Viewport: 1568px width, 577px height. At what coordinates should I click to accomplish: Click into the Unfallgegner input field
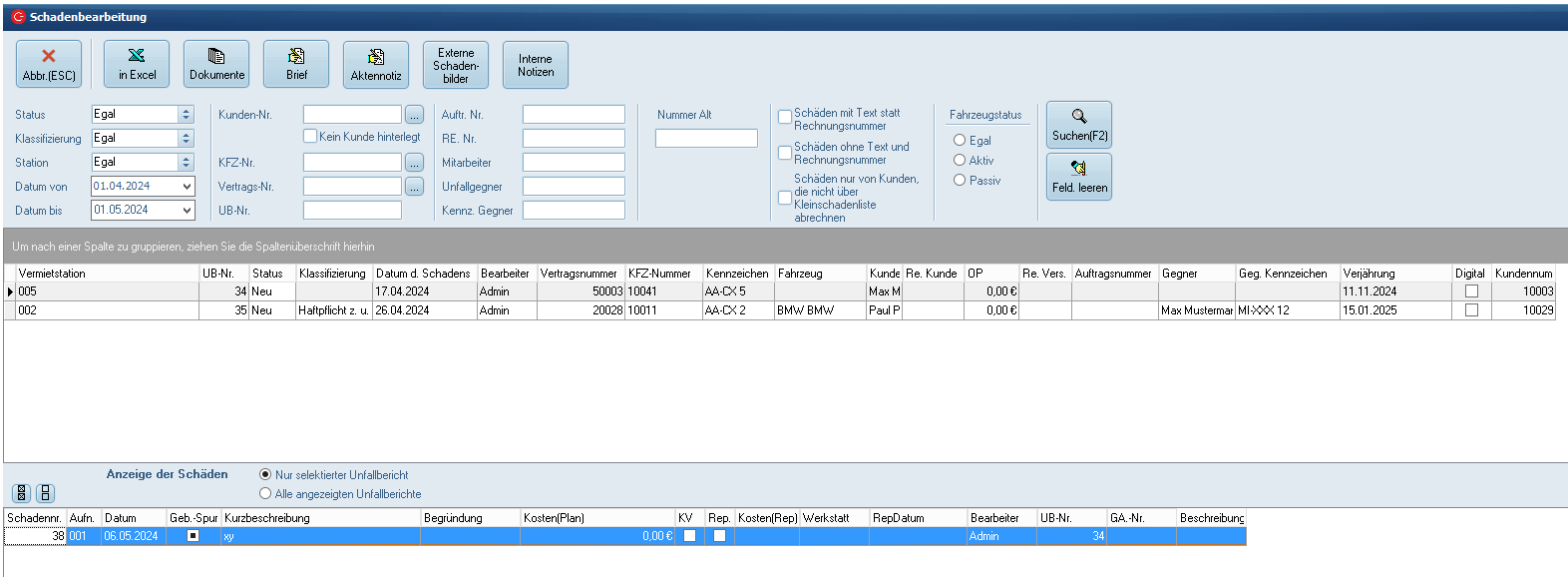coord(574,187)
